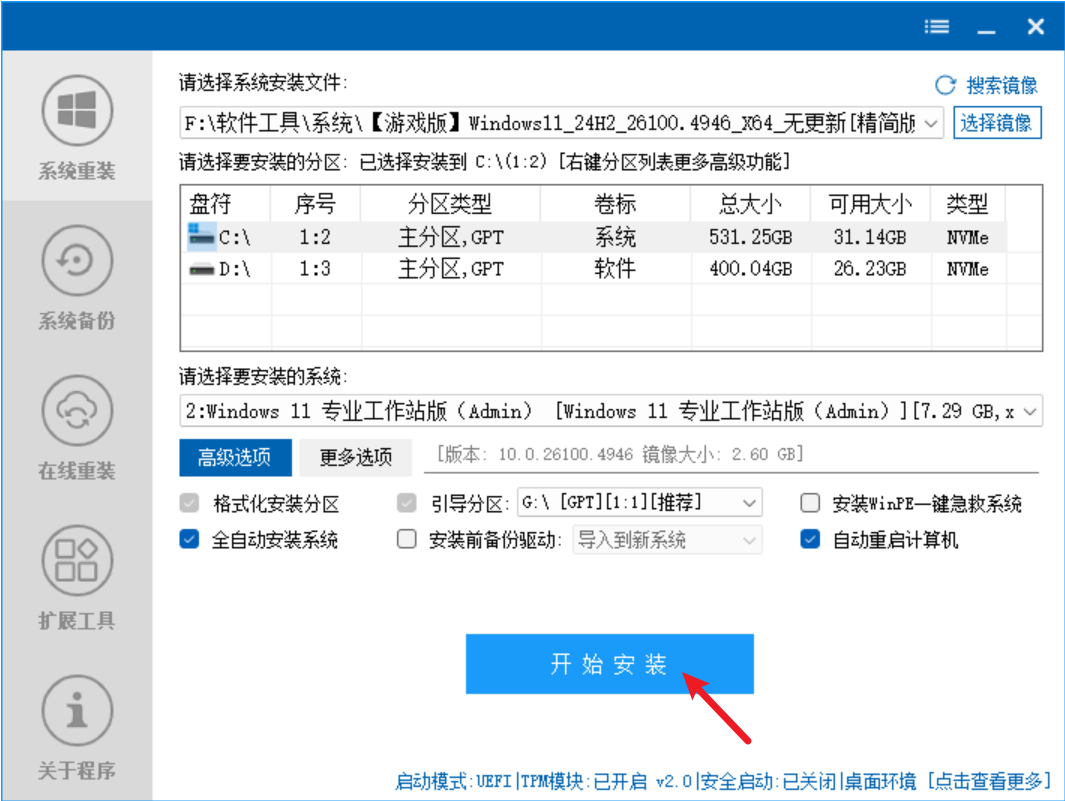Viewport: 1065px width, 801px height.
Task: Expand the Windows 11 edition selection dropdown
Action: [x=1030, y=412]
